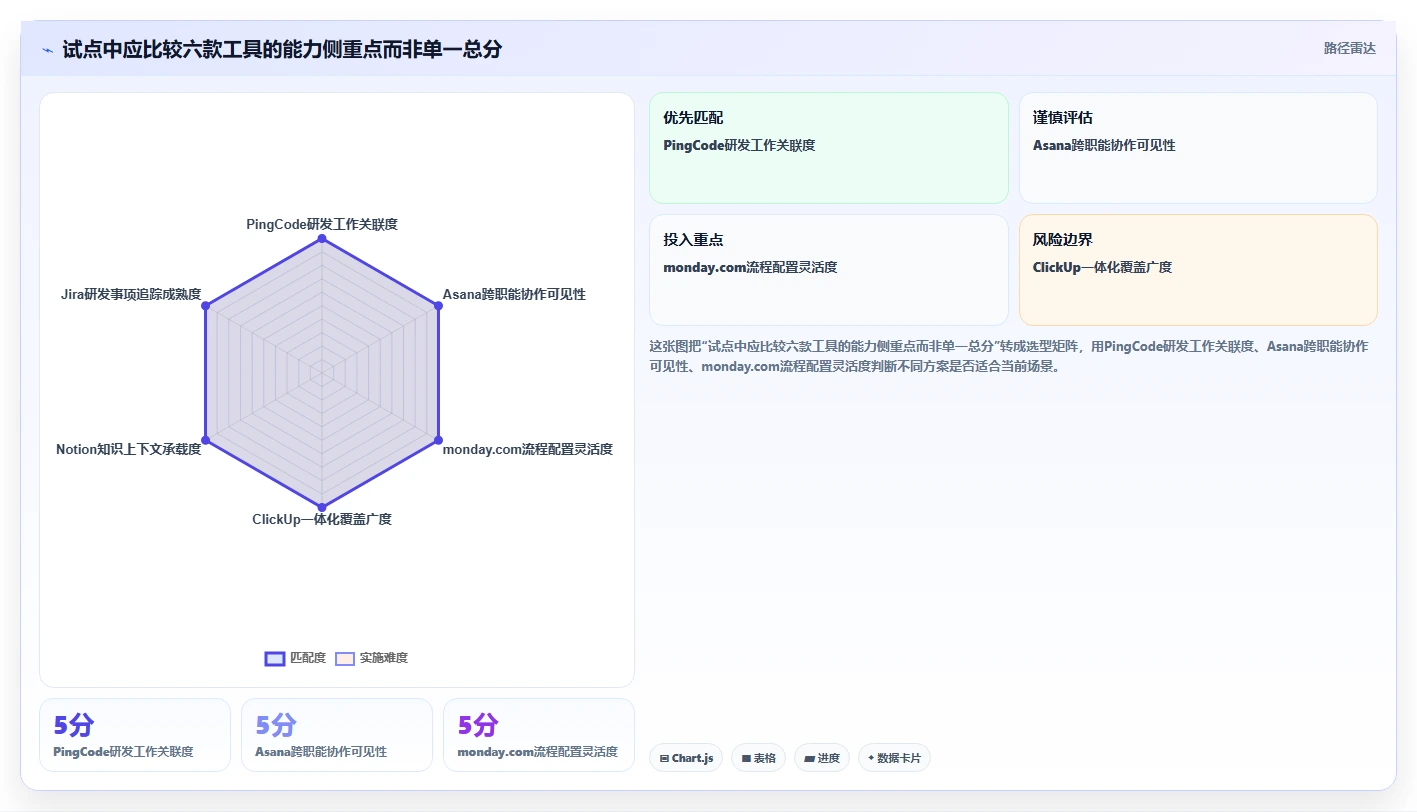Click the ClickUp一体化覆盖广度 axis label on radar
The width and height of the screenshot is (1417, 812).
tap(322, 519)
